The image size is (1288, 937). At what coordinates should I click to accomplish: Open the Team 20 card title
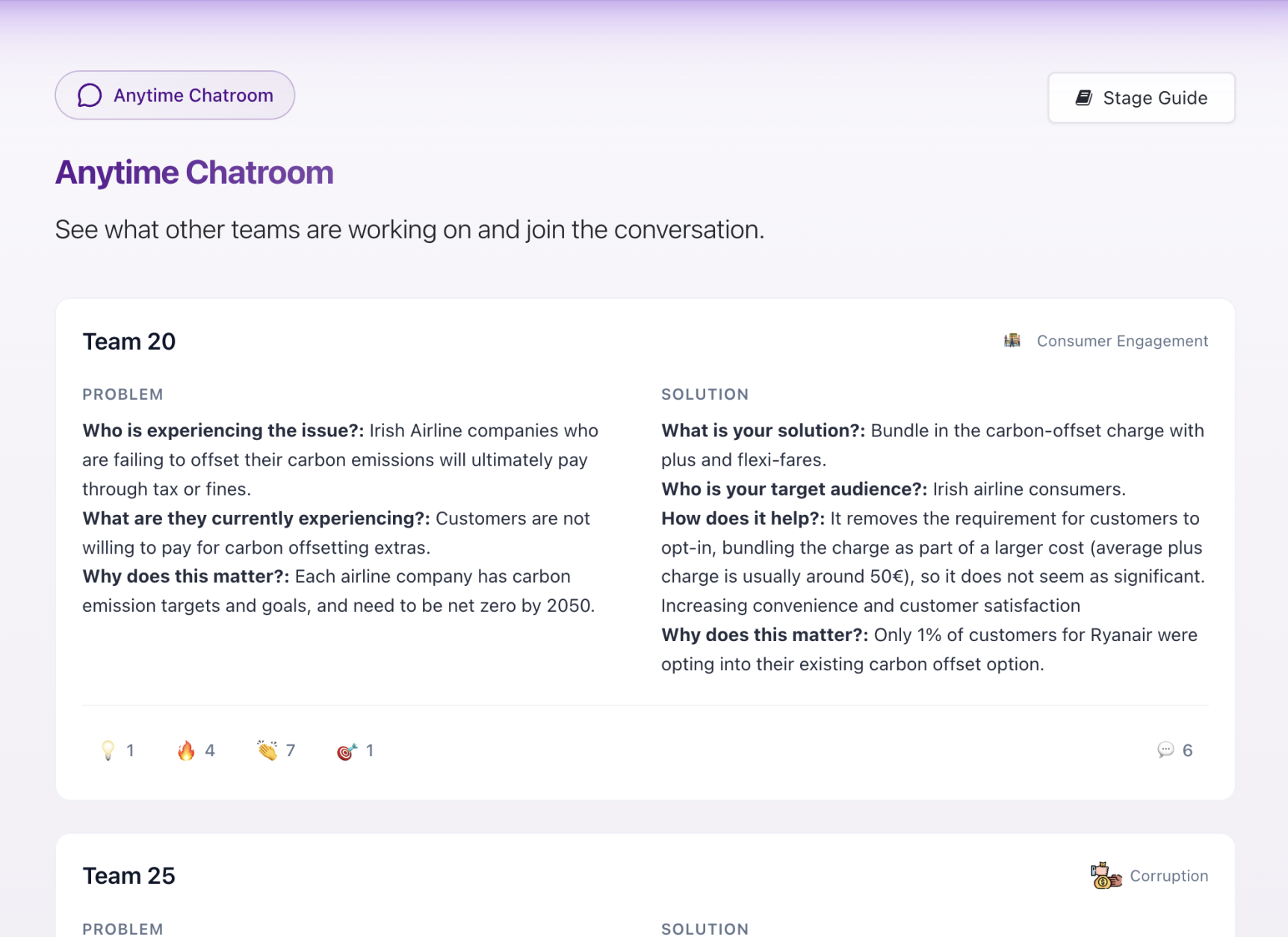coord(129,341)
